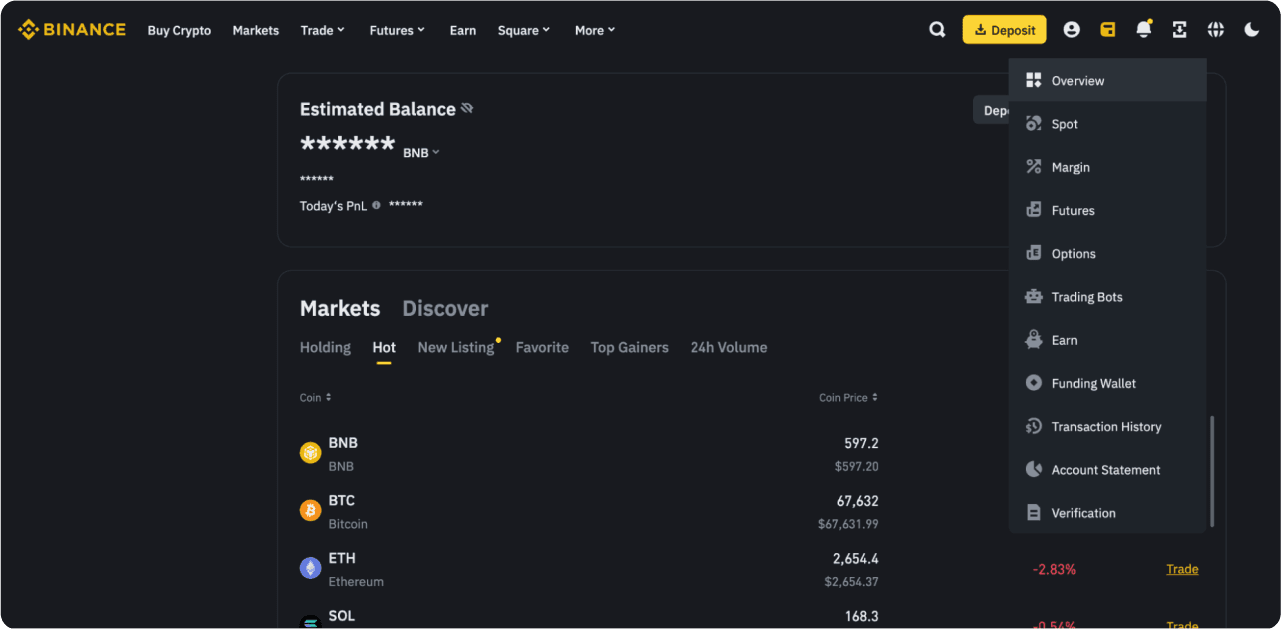The width and height of the screenshot is (1281, 630).
Task: Switch to the Top Gainers tab
Action: pos(629,348)
